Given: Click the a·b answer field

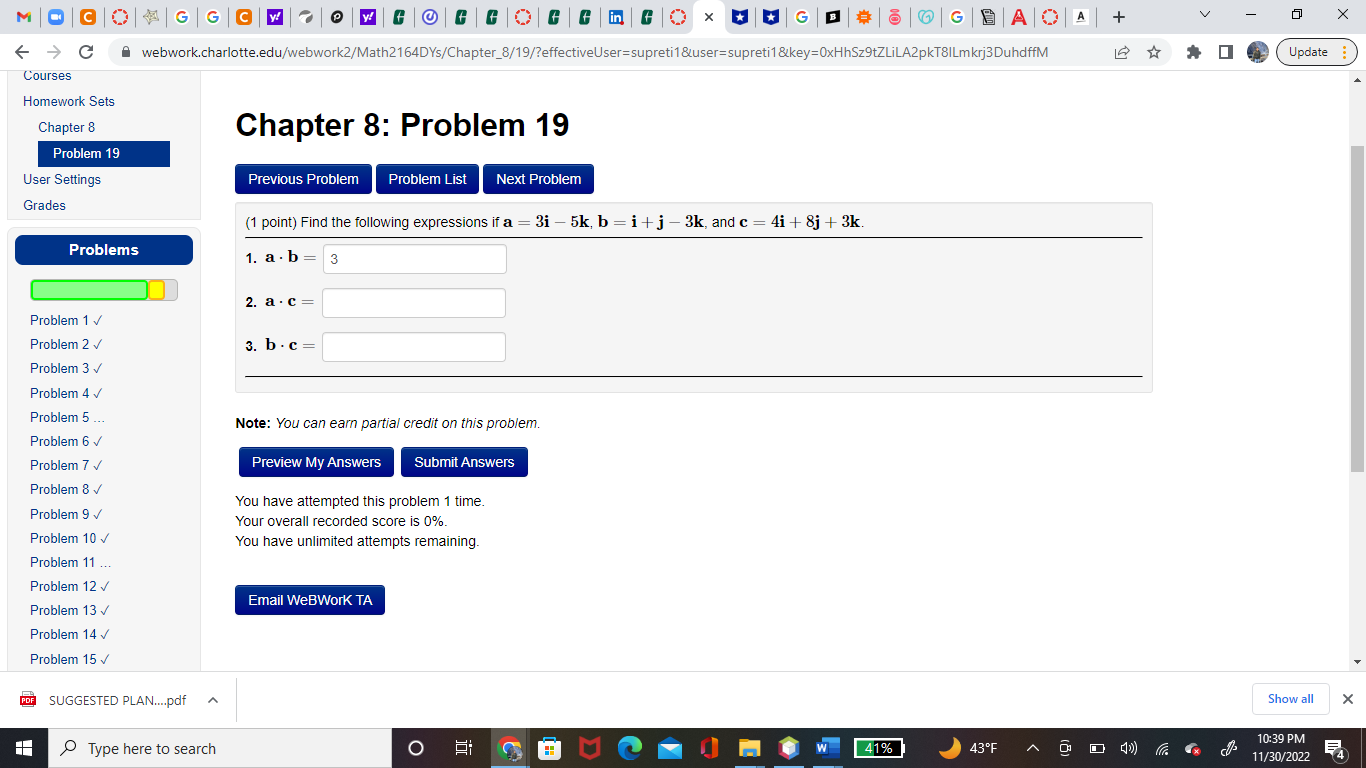Looking at the screenshot, I should (414, 259).
